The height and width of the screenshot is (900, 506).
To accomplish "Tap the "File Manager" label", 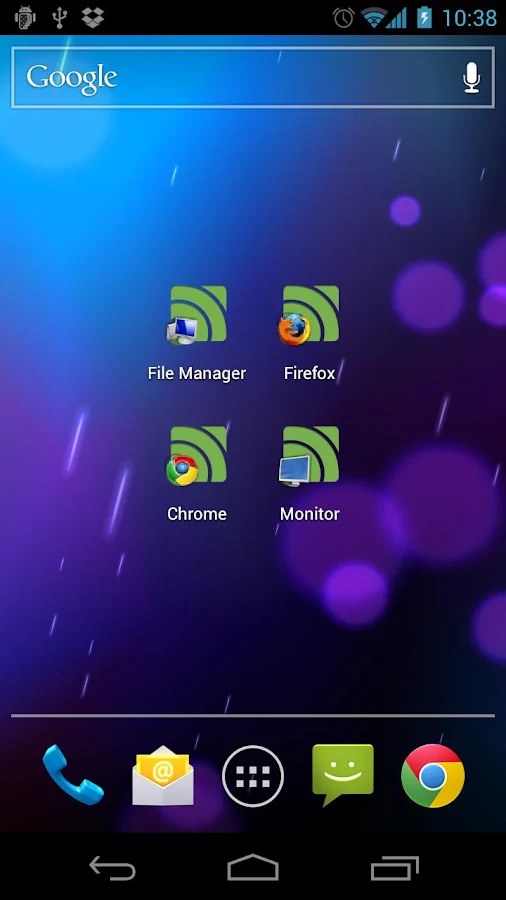I will point(197,373).
